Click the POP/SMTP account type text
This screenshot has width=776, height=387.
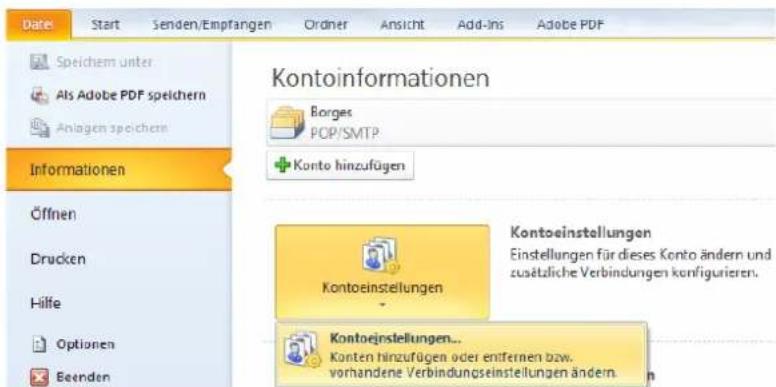(x=345, y=133)
